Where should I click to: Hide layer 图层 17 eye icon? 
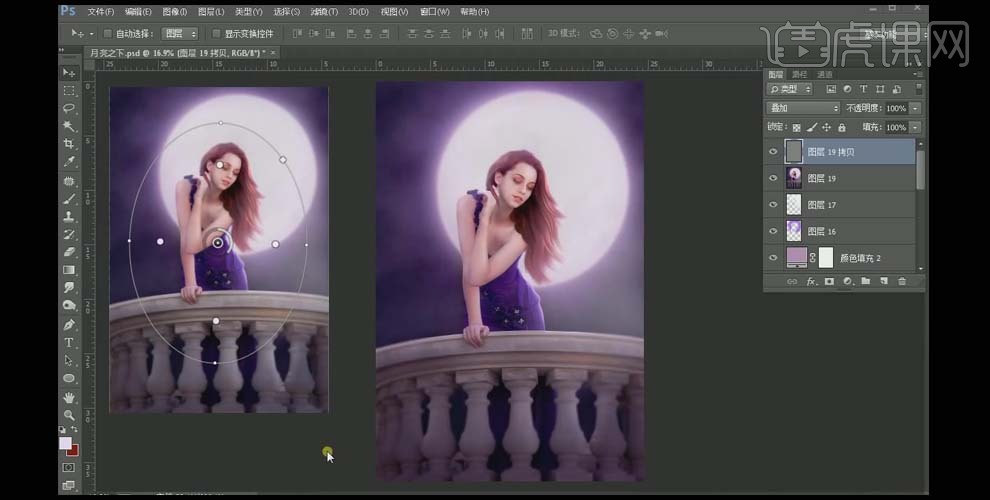(x=773, y=205)
